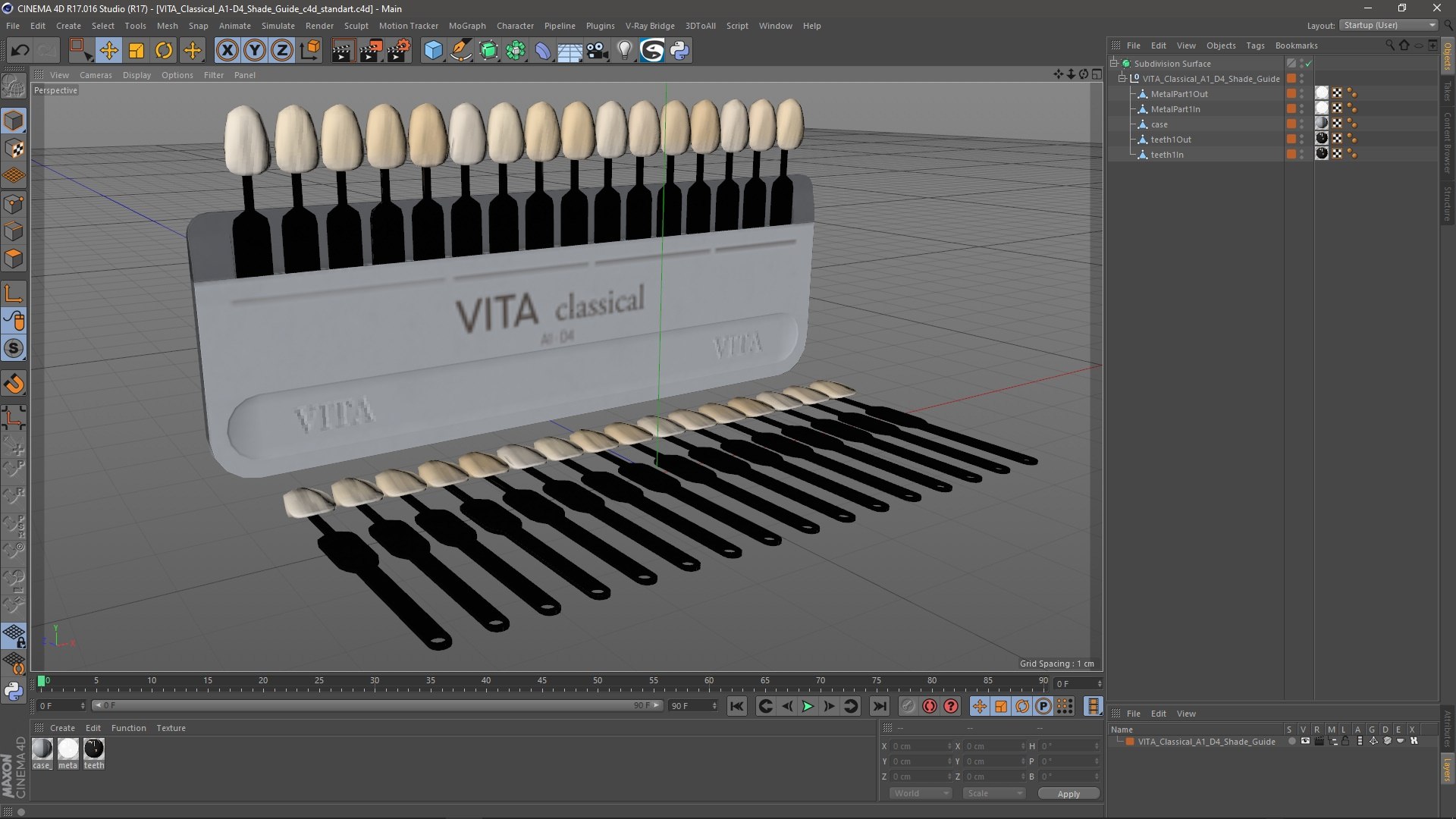1456x819 pixels.
Task: Click the X position input field
Action: tap(921, 746)
